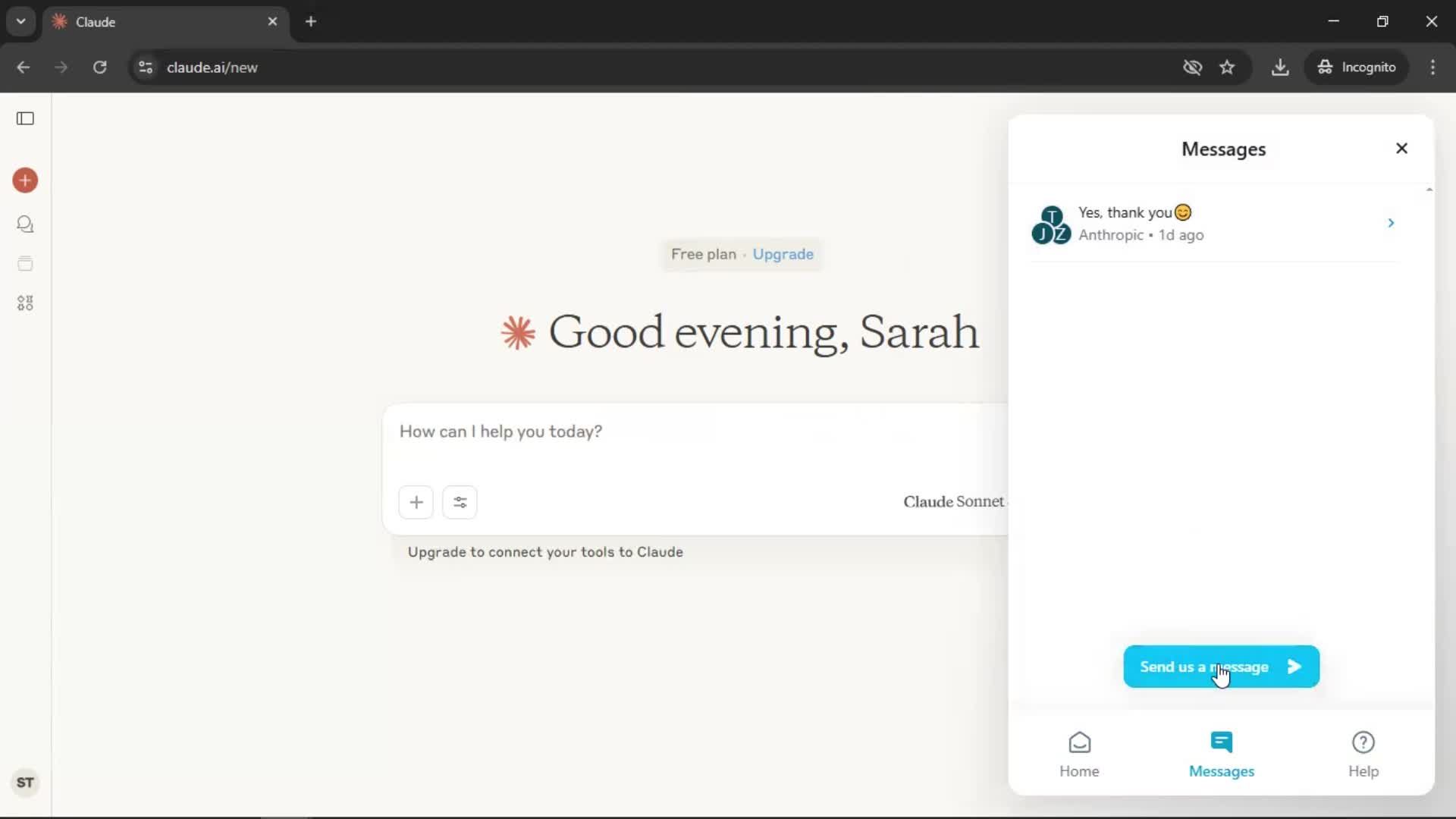The image size is (1456, 819).
Task: Click the Incognito indicator button
Action: click(x=1357, y=67)
